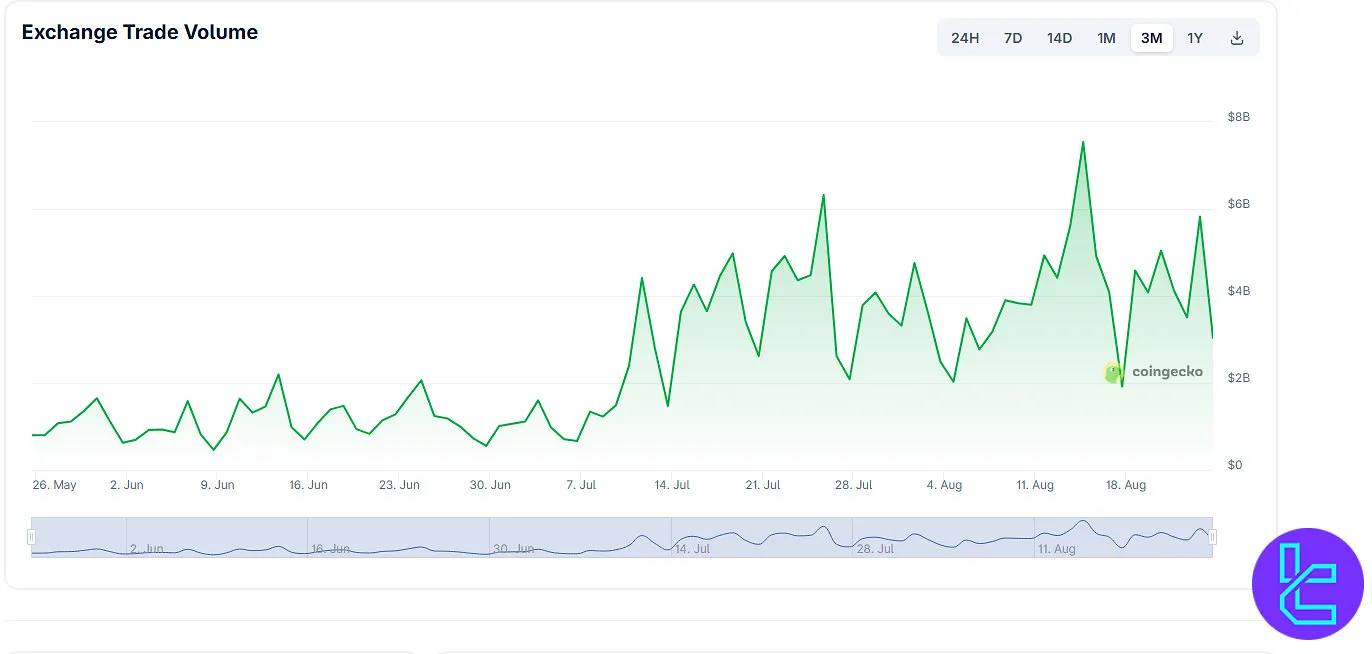The width and height of the screenshot is (1372, 654).
Task: Switch chart to 1M range
Action: (x=1106, y=38)
